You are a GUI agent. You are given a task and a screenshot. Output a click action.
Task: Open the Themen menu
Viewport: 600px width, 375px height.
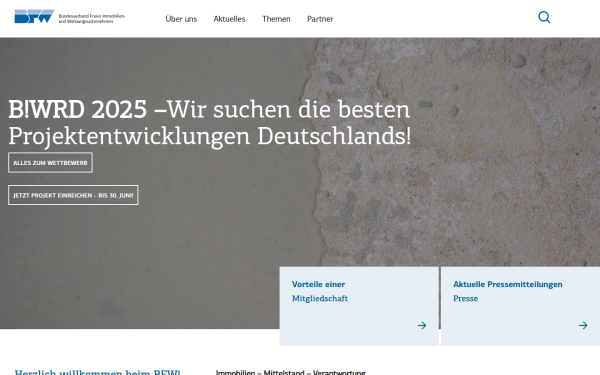click(x=276, y=19)
